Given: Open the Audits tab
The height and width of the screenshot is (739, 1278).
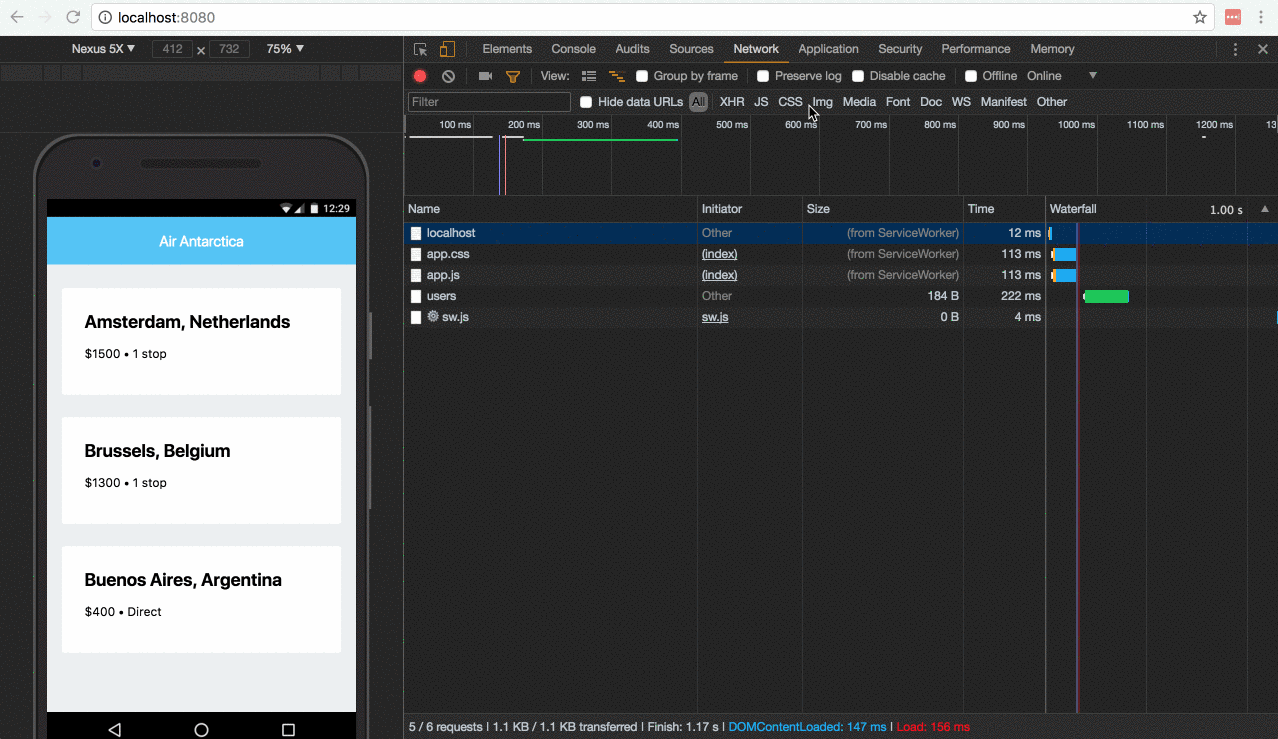Looking at the screenshot, I should pos(632,49).
